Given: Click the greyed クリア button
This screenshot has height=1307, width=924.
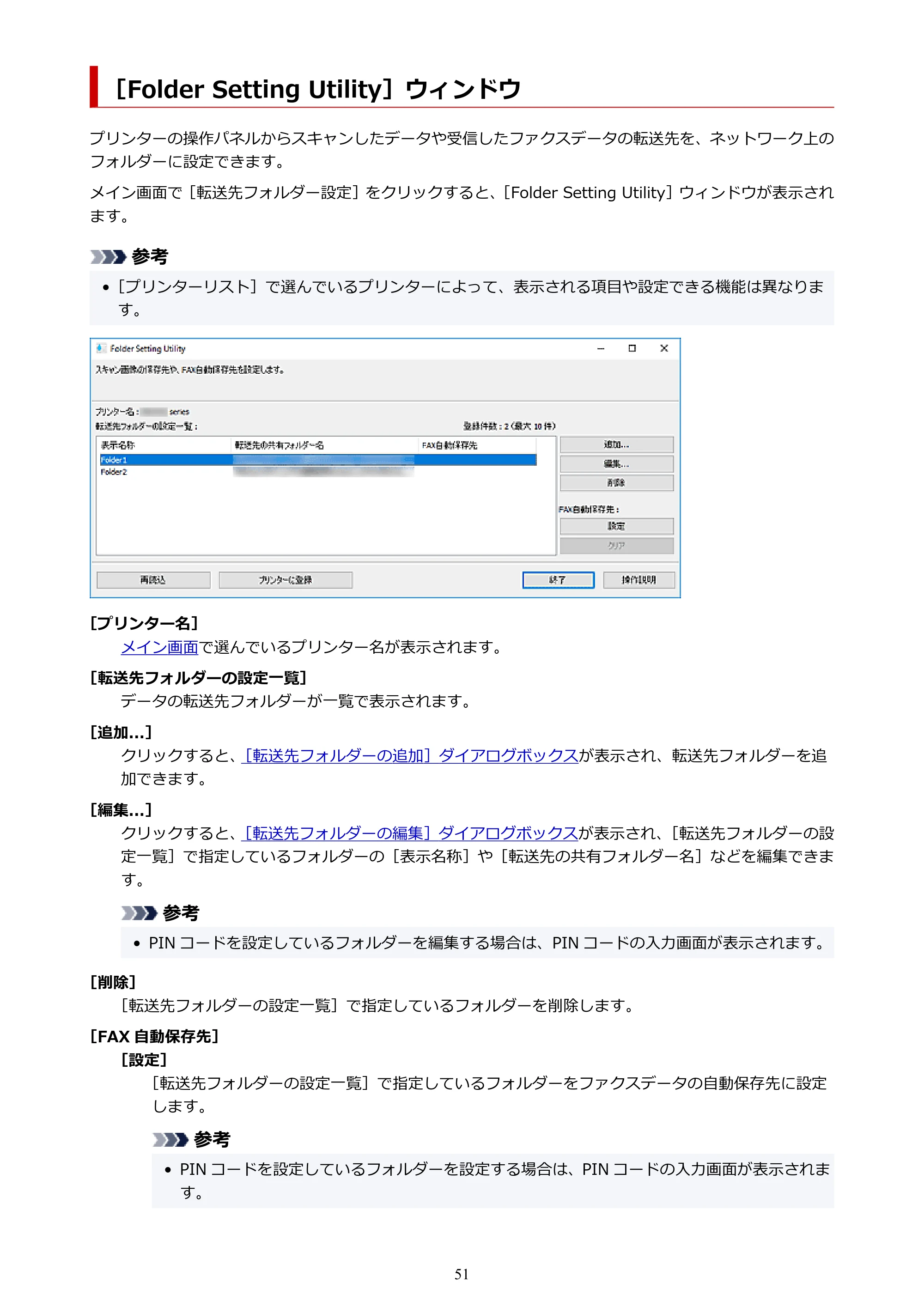Looking at the screenshot, I should 616,545.
